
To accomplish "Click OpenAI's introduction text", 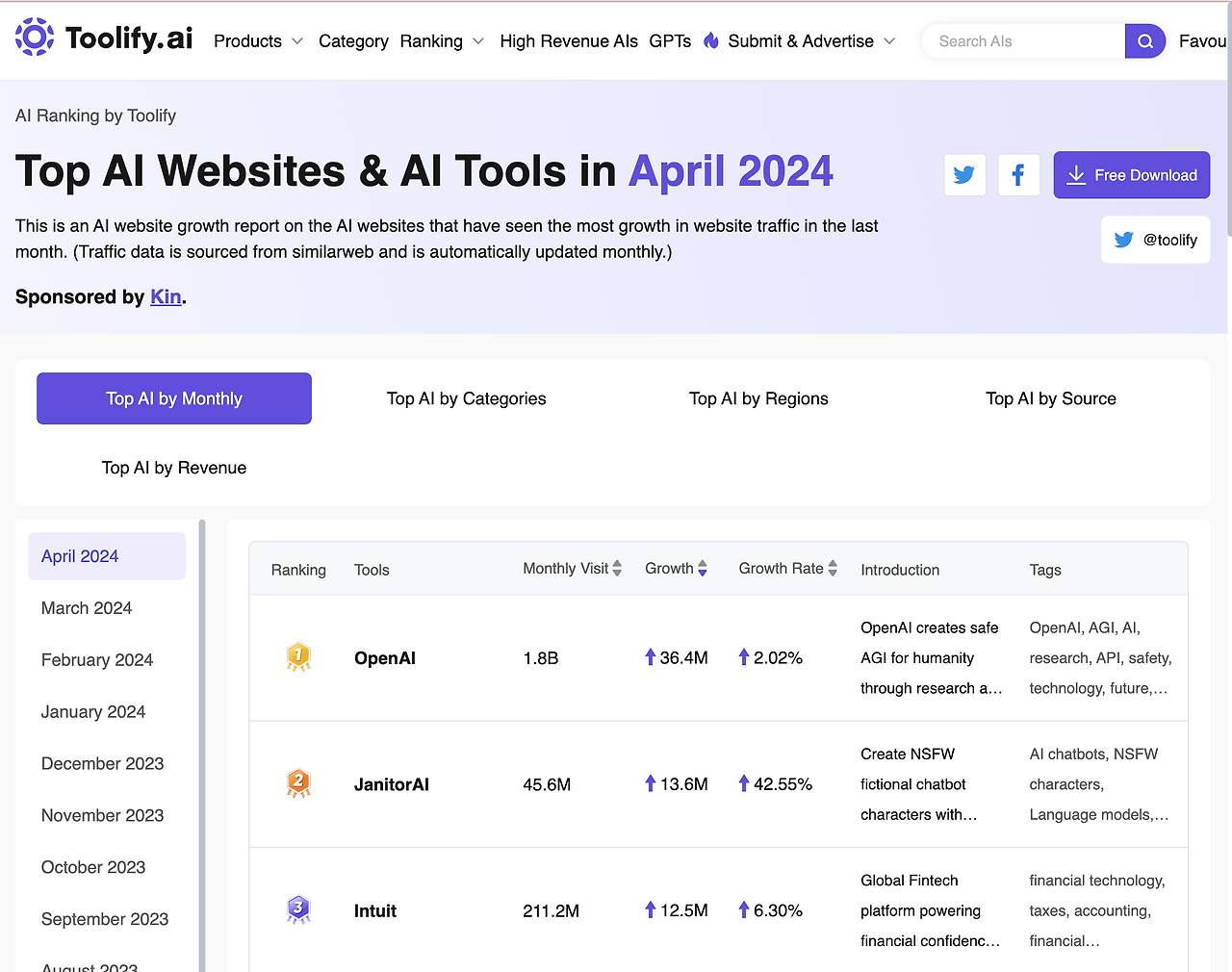I will (x=931, y=658).
